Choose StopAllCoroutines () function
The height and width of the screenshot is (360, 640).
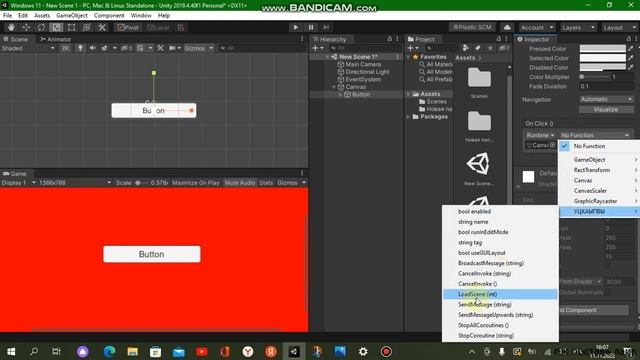click(500, 325)
